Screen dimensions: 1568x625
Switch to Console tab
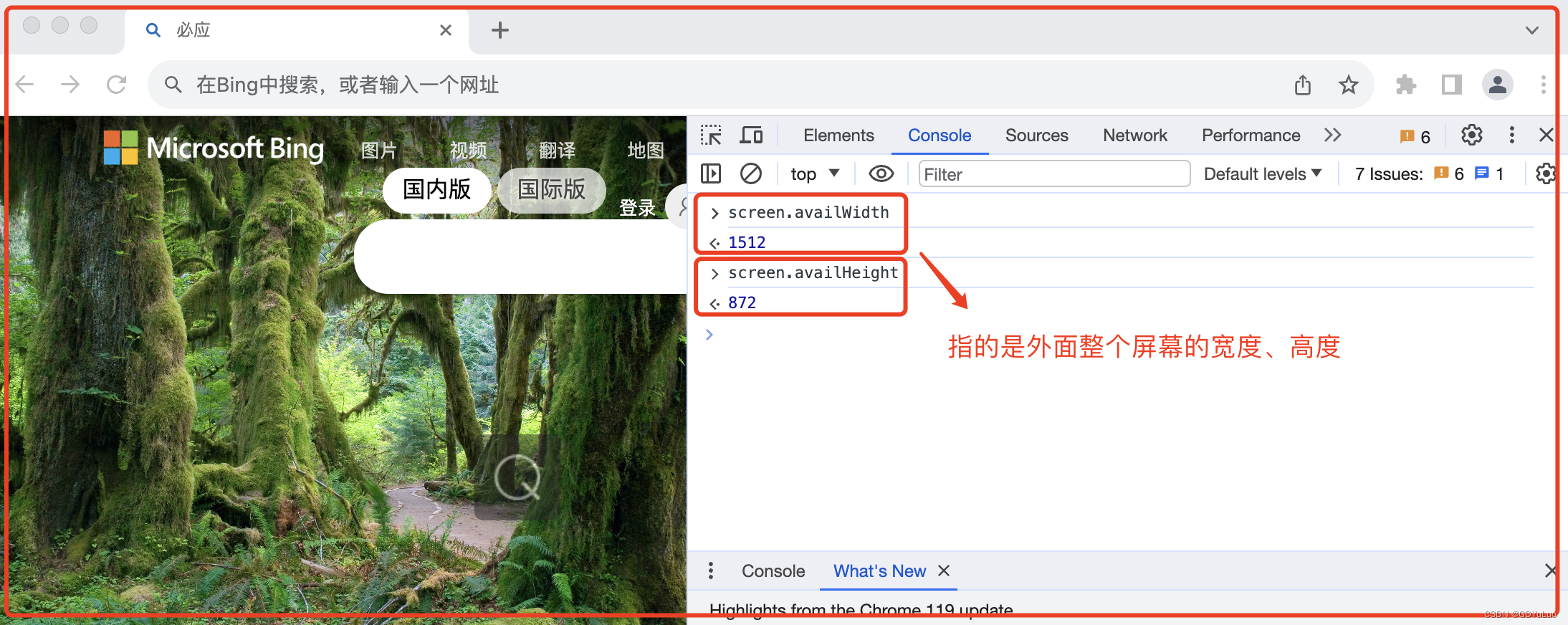click(940, 135)
